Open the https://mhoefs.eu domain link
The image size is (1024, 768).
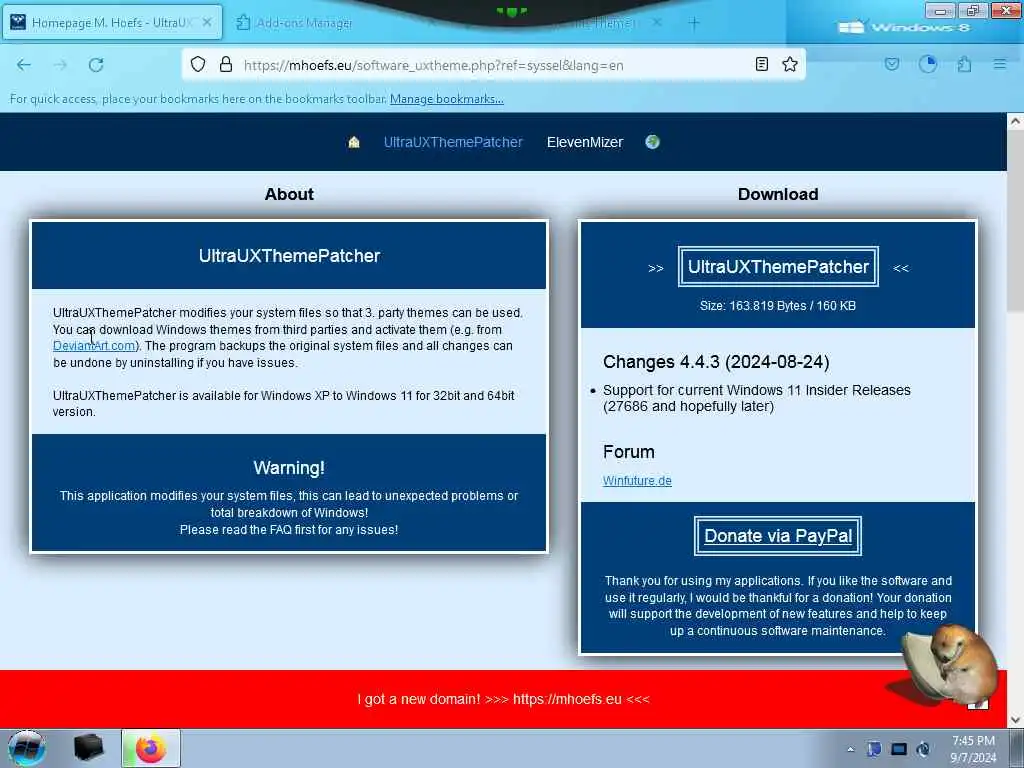tap(568, 699)
